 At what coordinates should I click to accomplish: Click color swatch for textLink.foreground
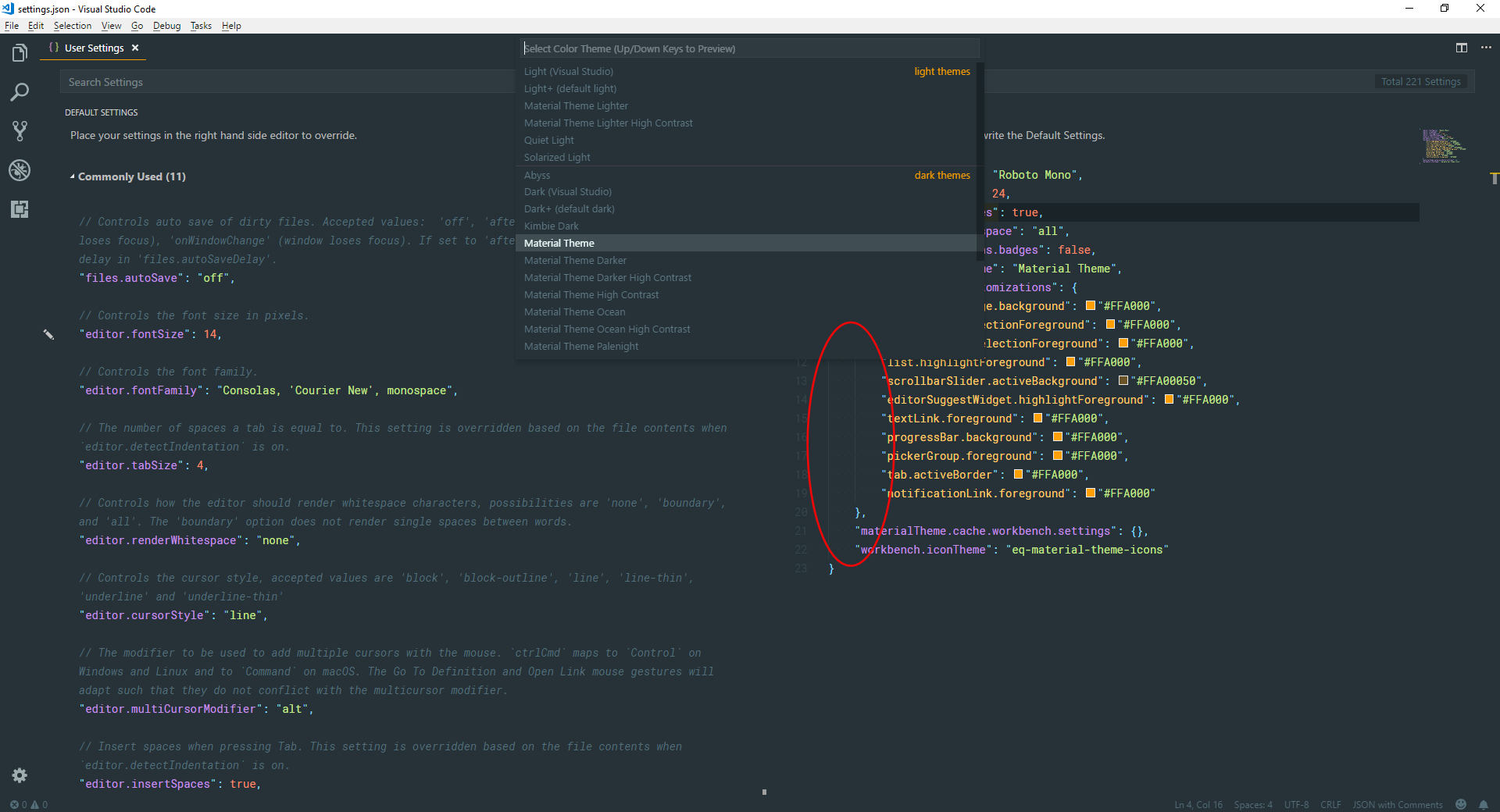tap(1037, 418)
